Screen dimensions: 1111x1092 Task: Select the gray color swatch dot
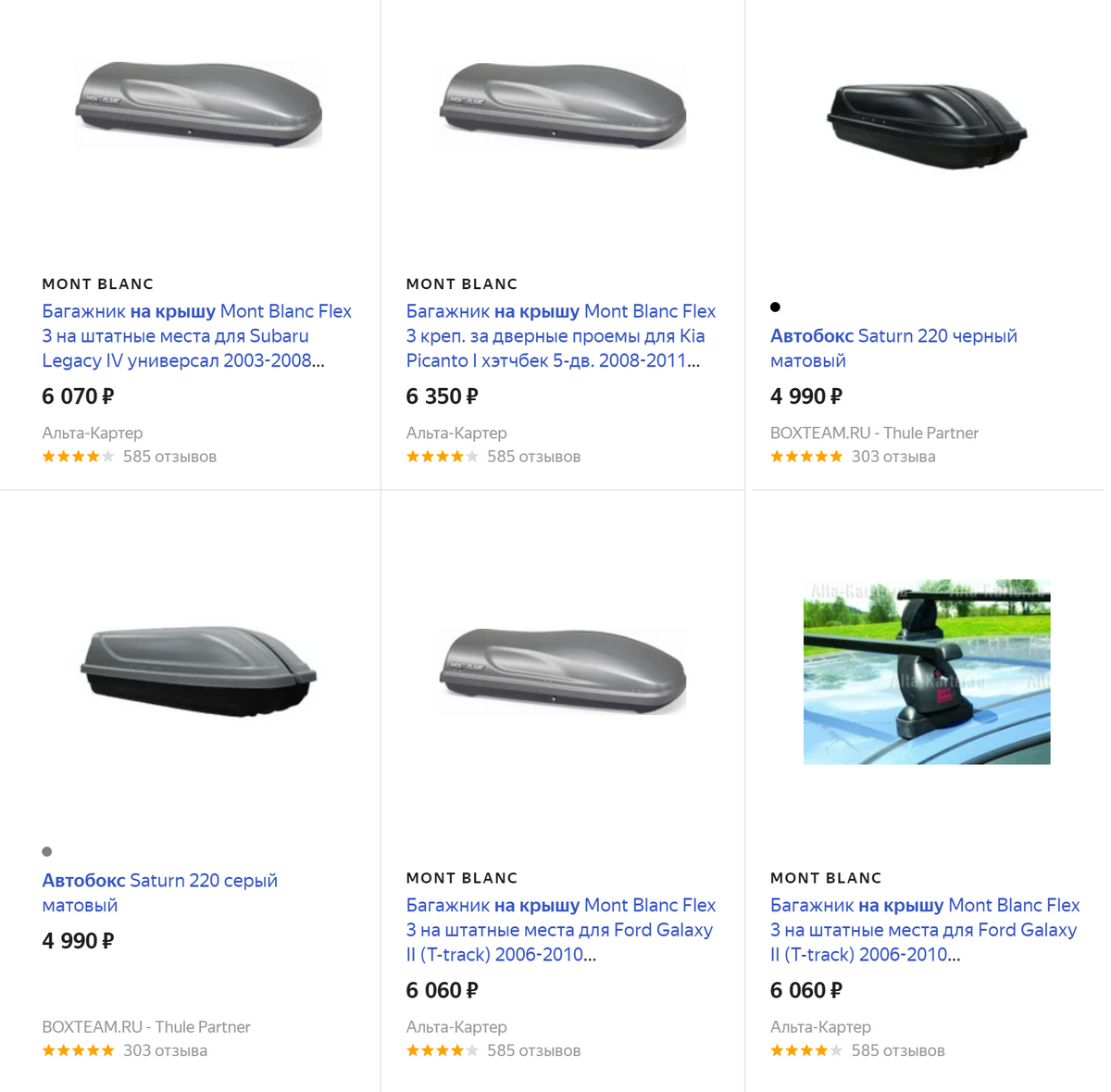click(x=47, y=851)
